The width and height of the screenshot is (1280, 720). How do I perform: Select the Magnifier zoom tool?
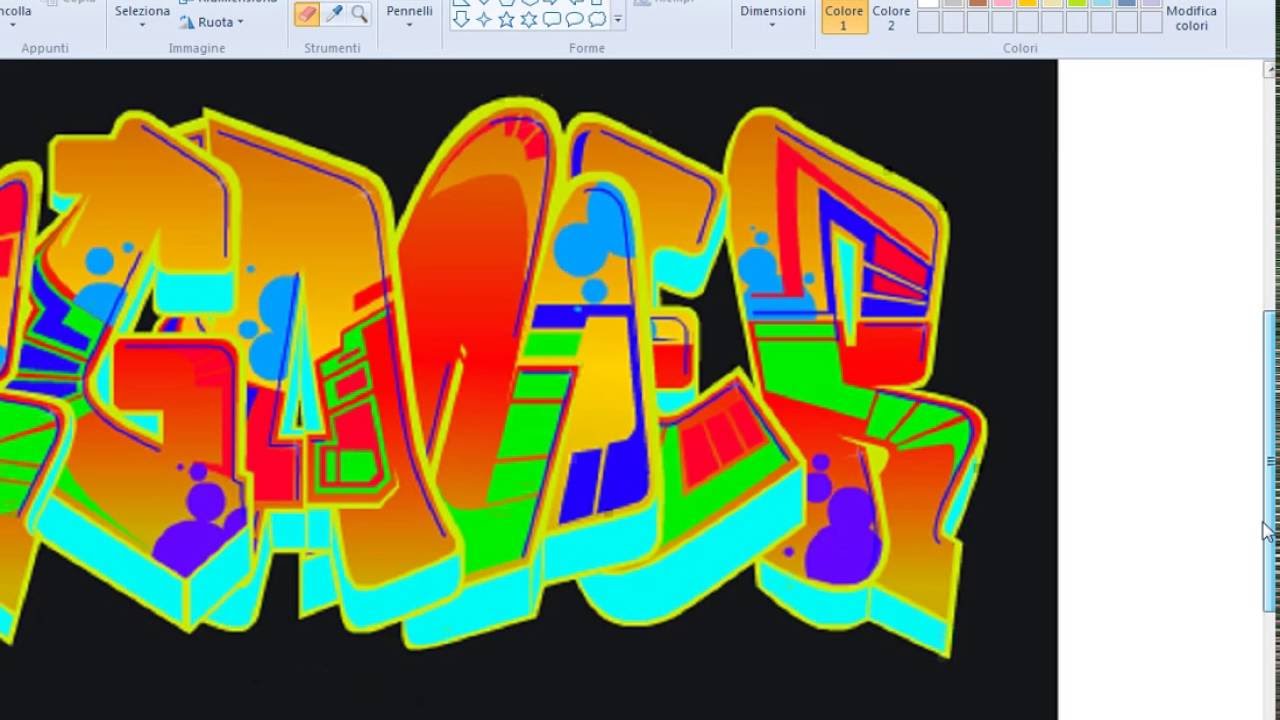tap(359, 14)
